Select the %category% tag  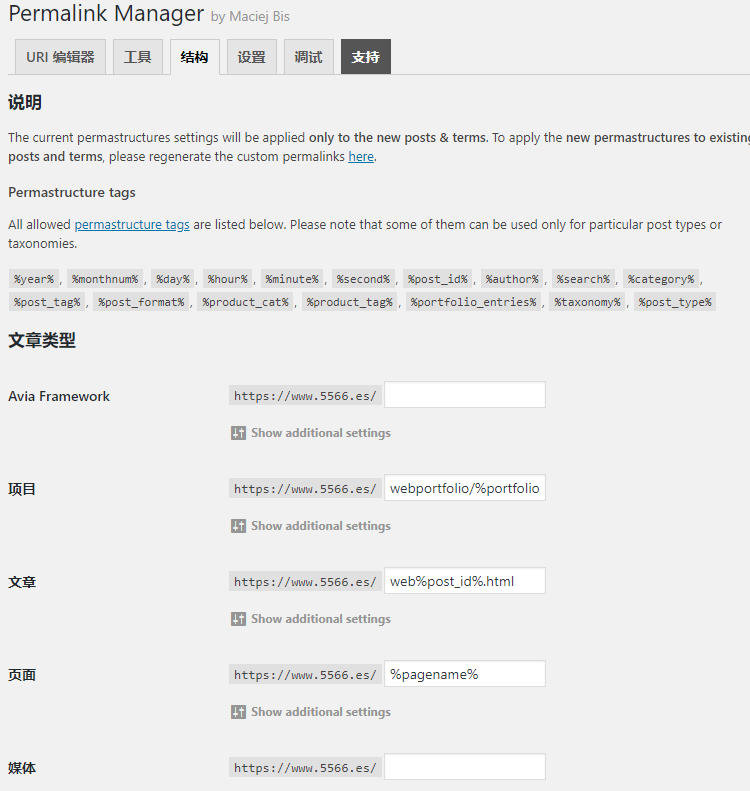point(661,279)
